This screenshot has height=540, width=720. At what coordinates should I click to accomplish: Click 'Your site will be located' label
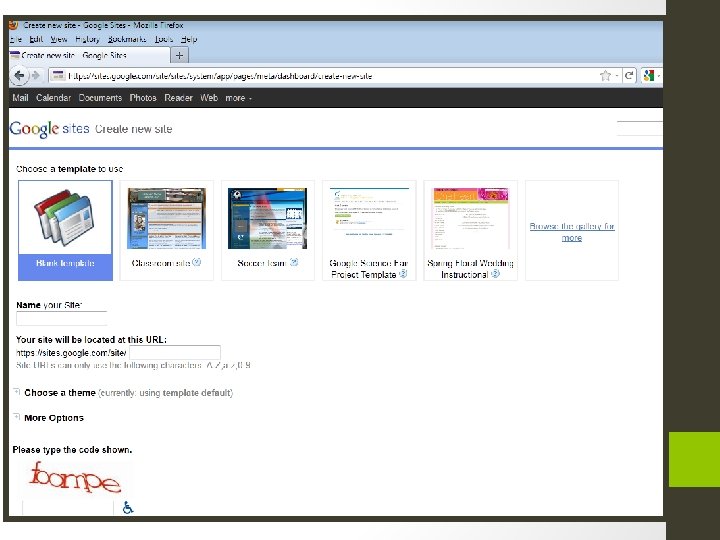91,340
